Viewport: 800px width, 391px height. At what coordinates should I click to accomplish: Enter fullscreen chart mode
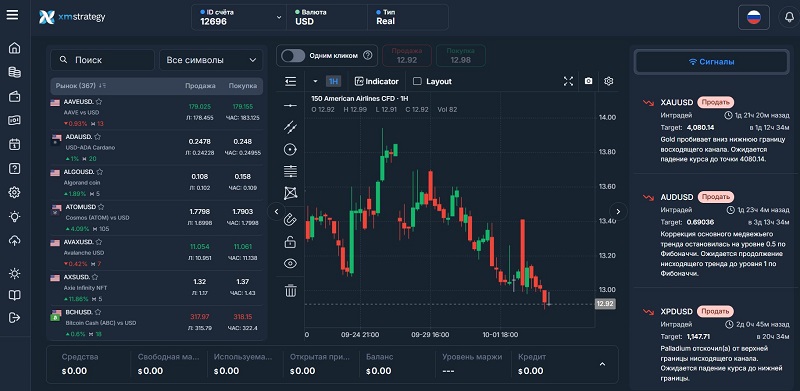coord(568,81)
